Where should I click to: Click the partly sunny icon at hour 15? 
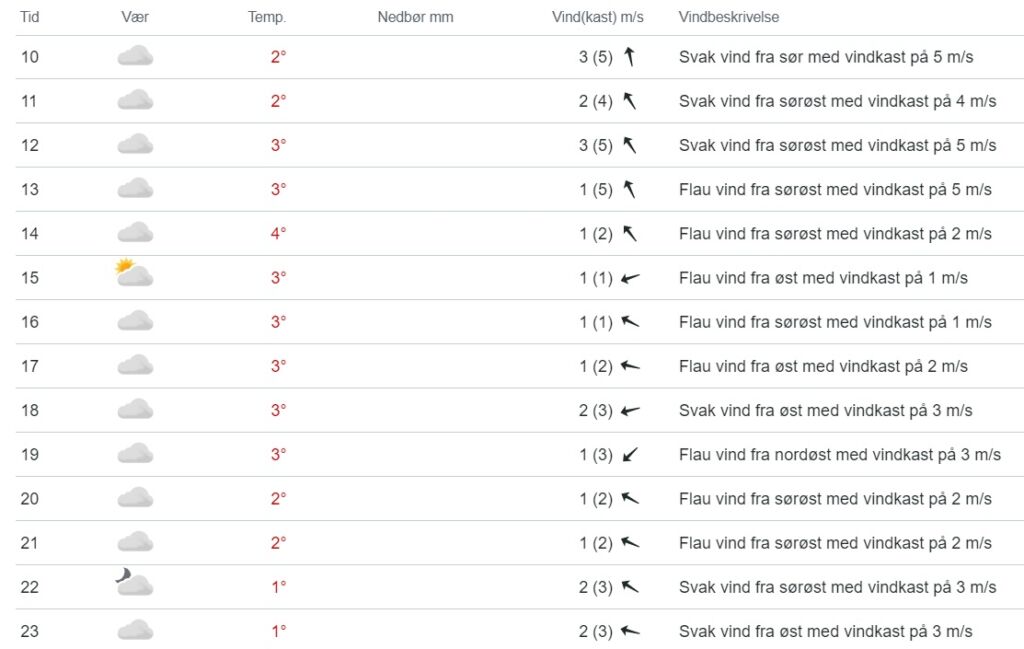point(134,273)
